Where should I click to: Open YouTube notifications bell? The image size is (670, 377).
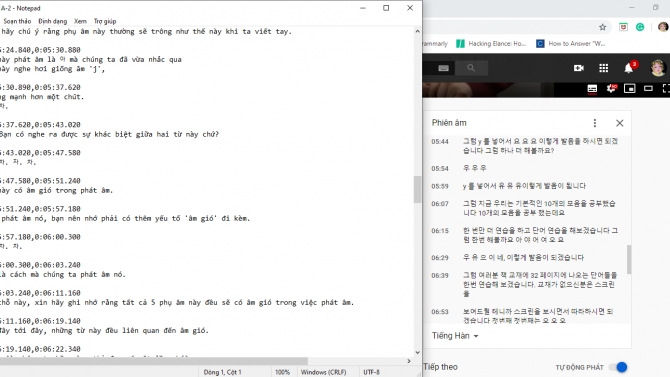point(629,68)
